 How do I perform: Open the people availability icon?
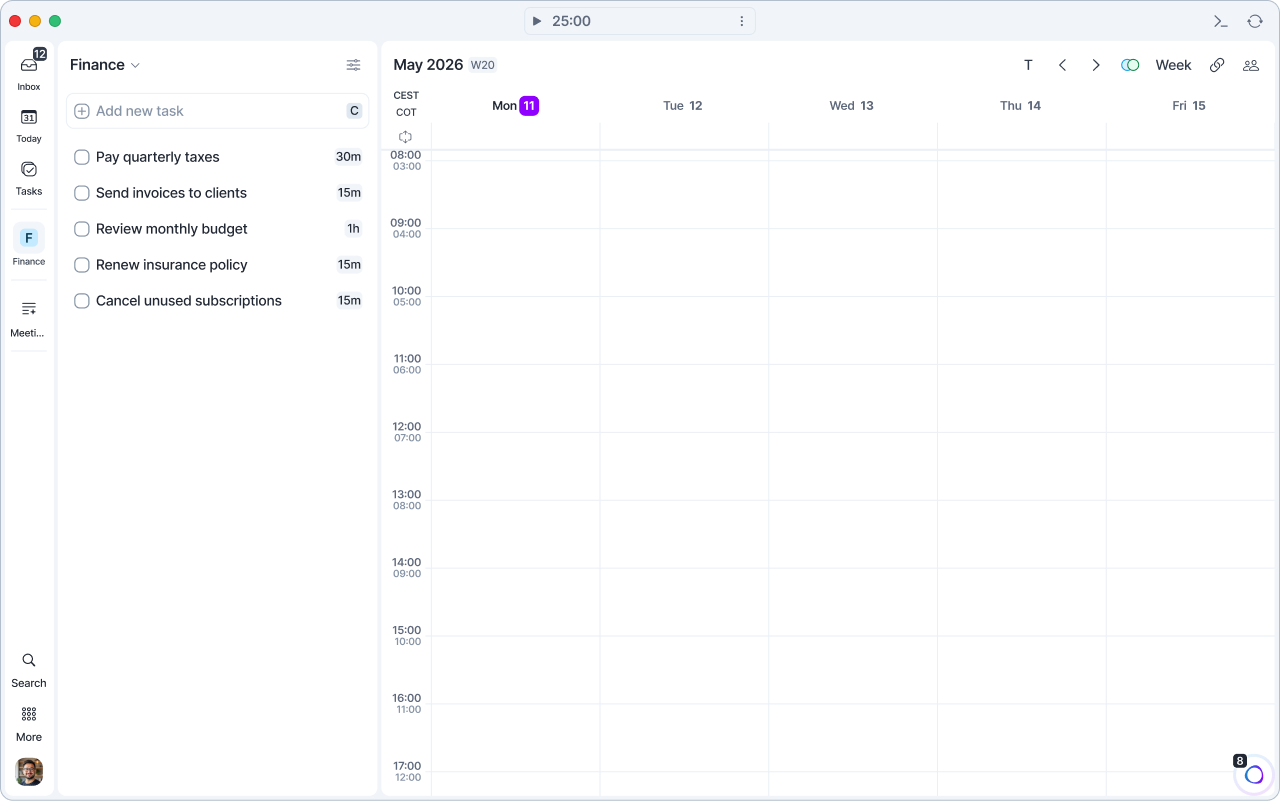pyautogui.click(x=1251, y=65)
